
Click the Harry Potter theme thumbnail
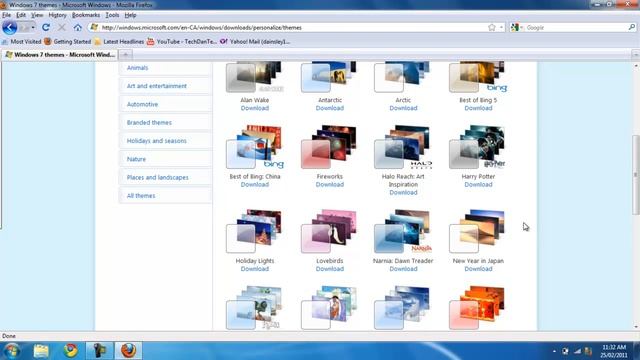[x=478, y=147]
